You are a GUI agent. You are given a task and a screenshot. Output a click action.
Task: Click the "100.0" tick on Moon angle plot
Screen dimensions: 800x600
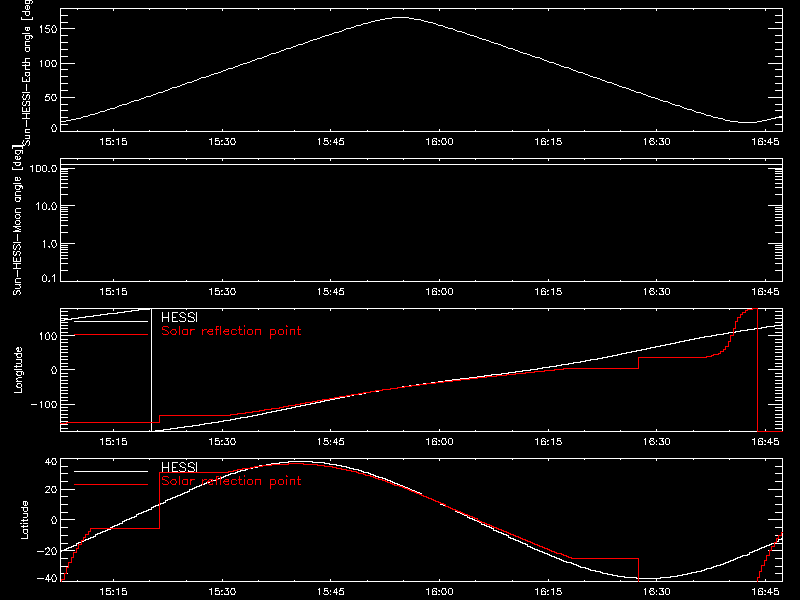tap(43, 168)
